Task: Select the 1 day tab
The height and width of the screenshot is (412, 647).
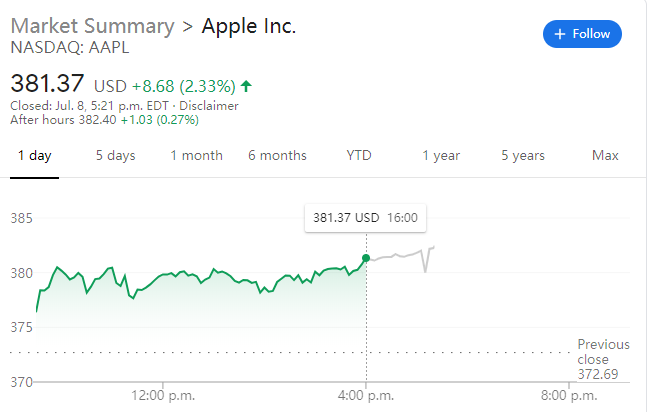Action: (x=34, y=155)
